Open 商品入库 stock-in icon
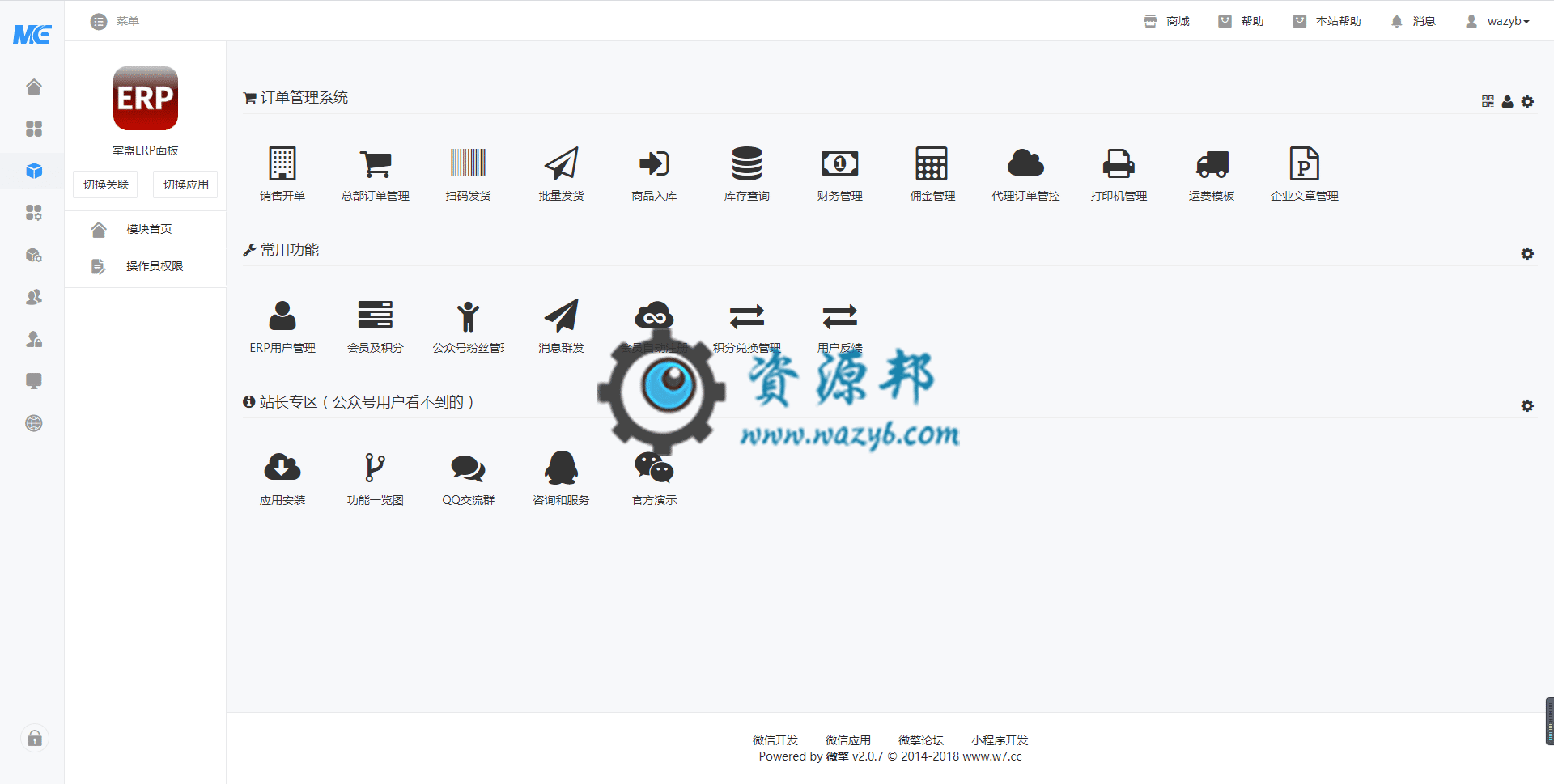 tap(654, 163)
